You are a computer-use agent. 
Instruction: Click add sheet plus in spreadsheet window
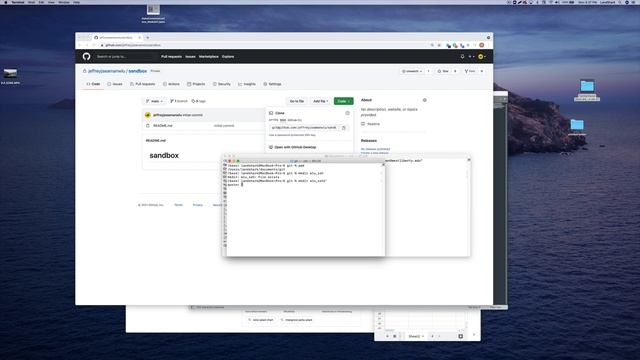tap(387, 336)
